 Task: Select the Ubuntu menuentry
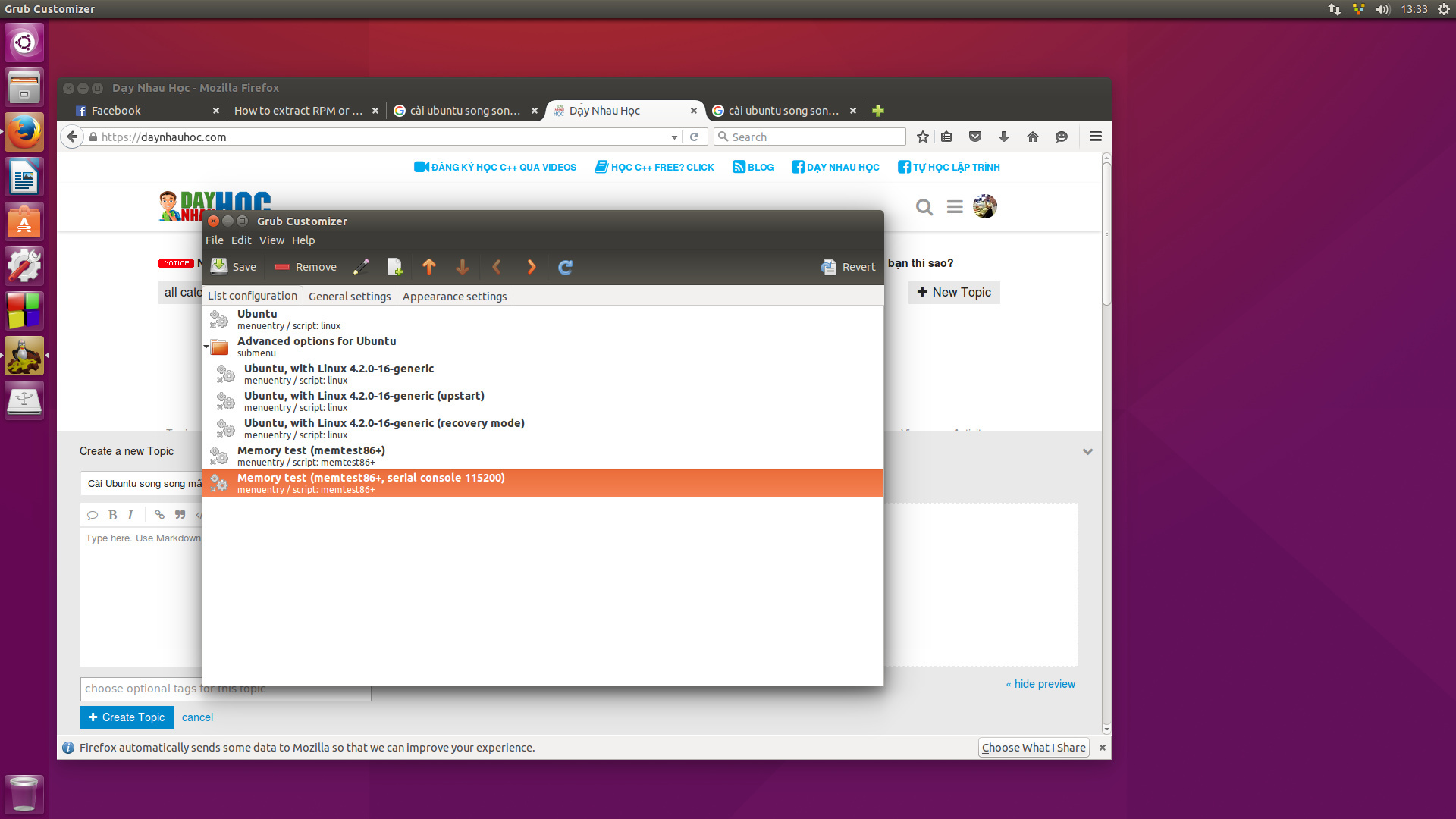[x=543, y=319]
